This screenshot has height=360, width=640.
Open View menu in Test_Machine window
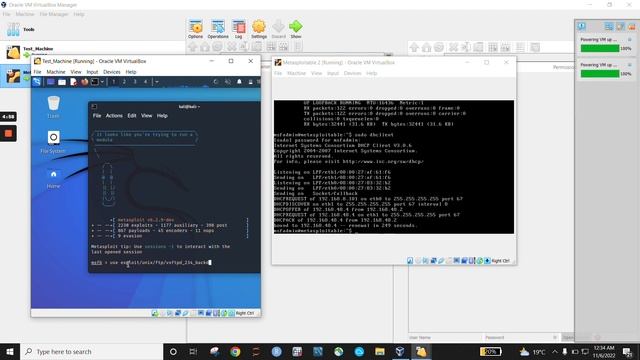tap(76, 72)
